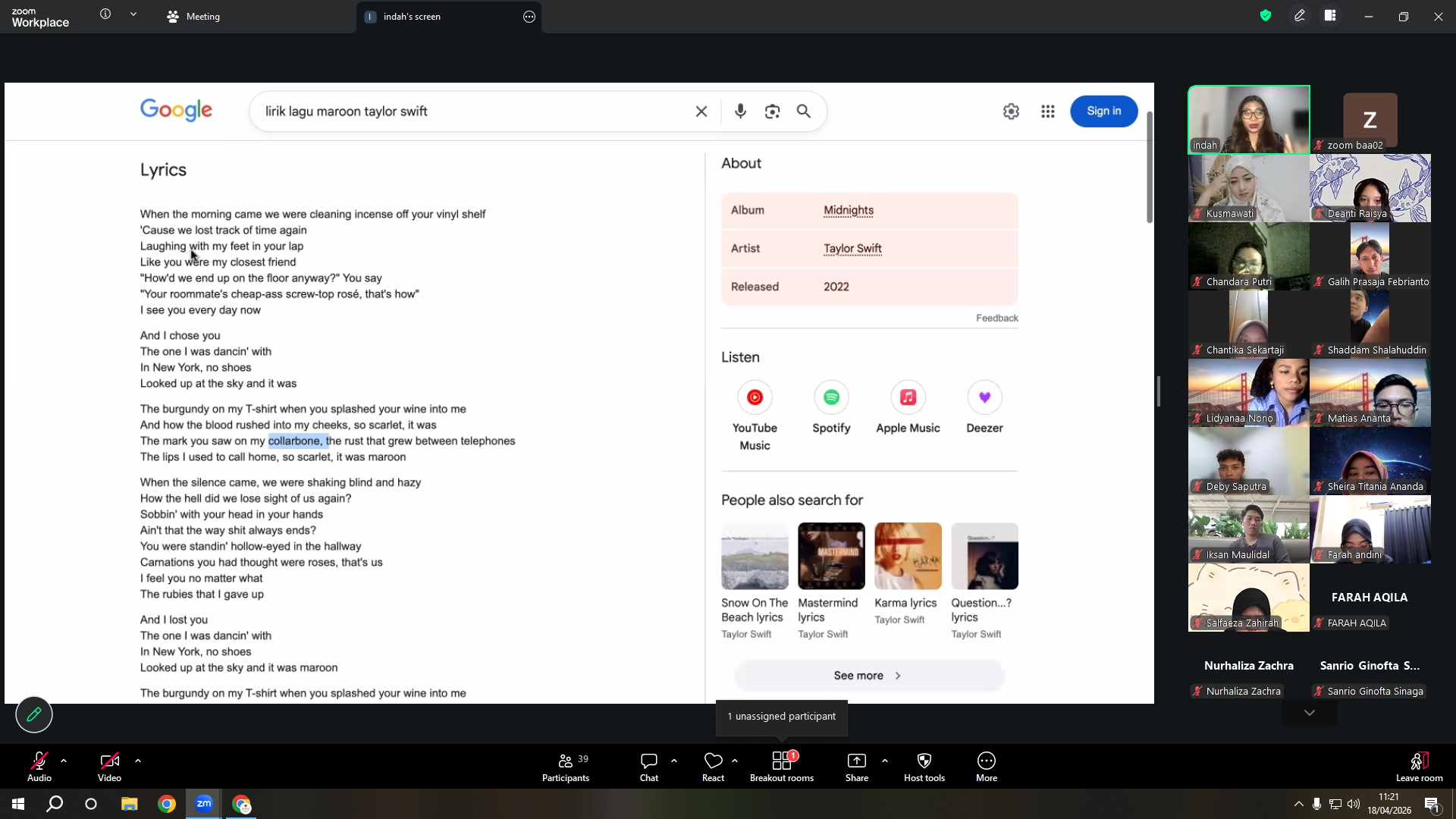Expand the Zoom Workplace dropdown arrow

pyautogui.click(x=133, y=14)
